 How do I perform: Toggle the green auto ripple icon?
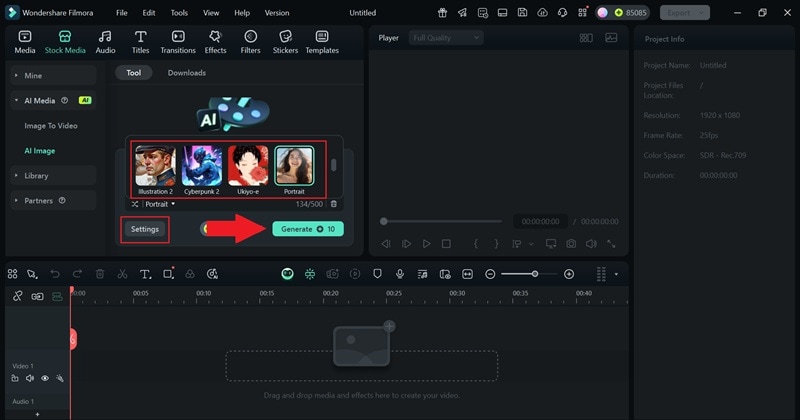coord(57,297)
